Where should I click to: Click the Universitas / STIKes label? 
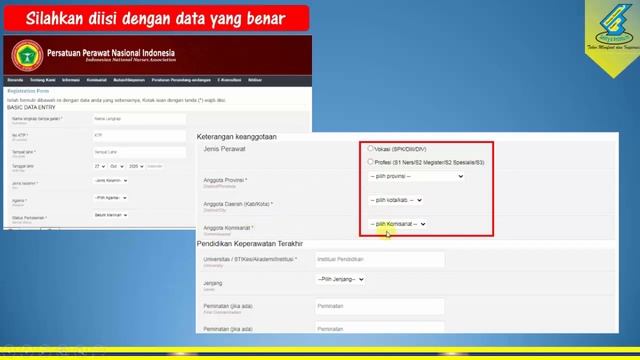pyautogui.click(x=250, y=259)
